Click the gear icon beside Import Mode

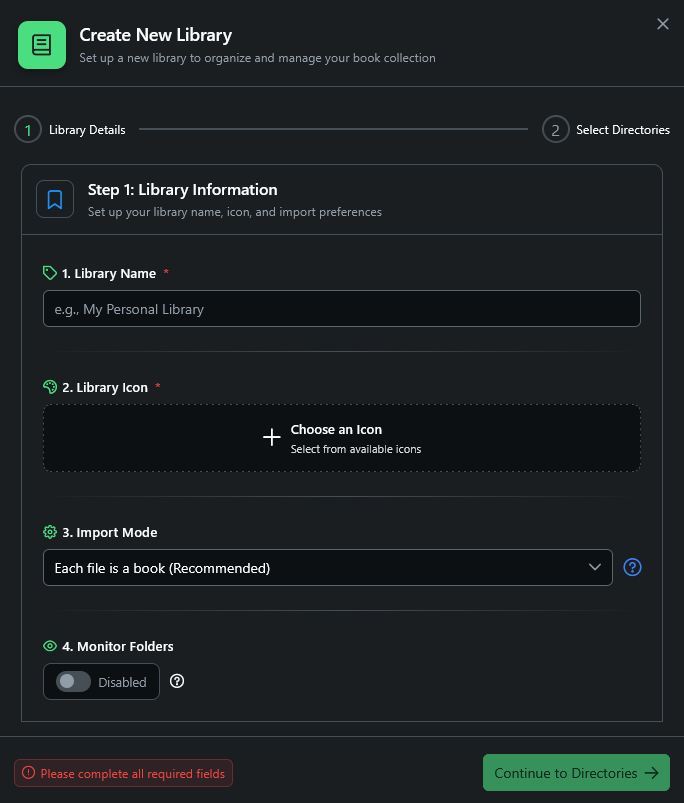(x=50, y=532)
